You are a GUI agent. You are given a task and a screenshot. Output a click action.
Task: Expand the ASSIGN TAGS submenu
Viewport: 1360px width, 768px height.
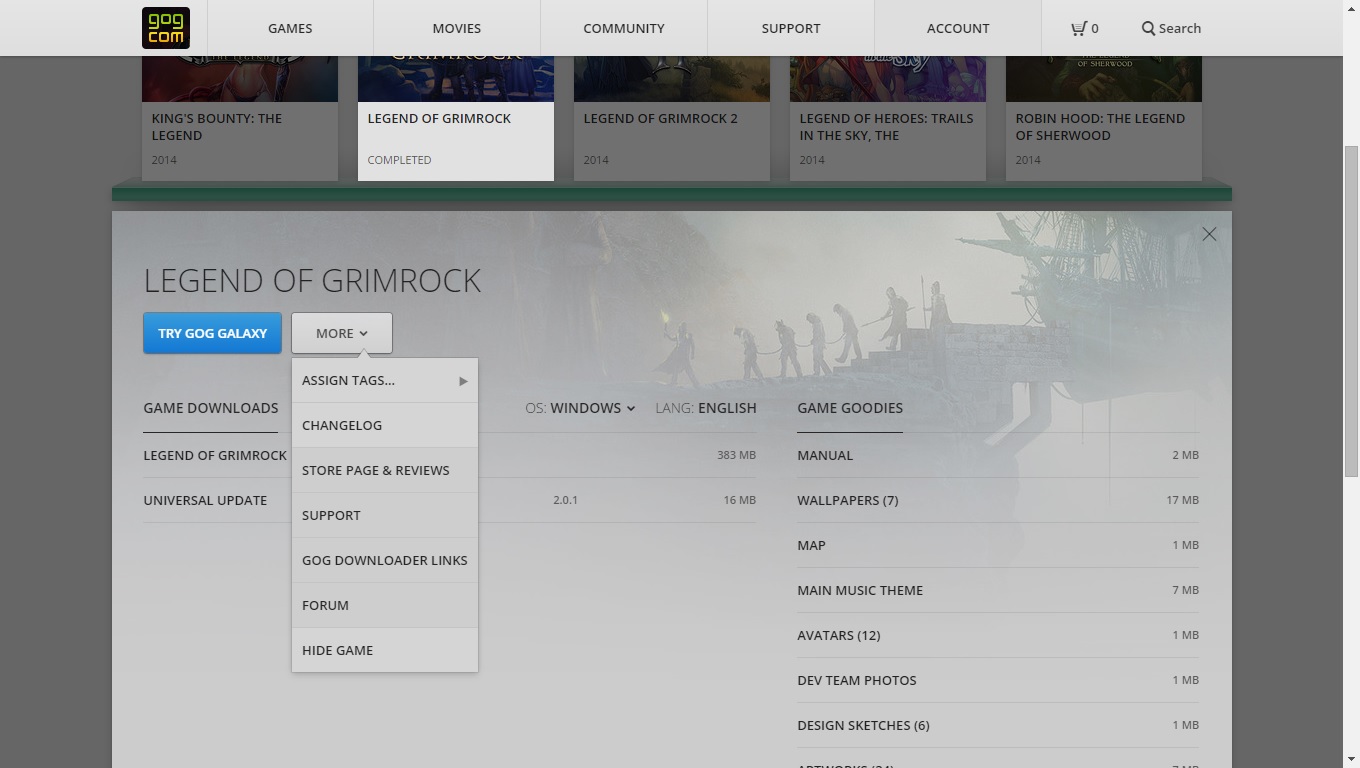[385, 380]
